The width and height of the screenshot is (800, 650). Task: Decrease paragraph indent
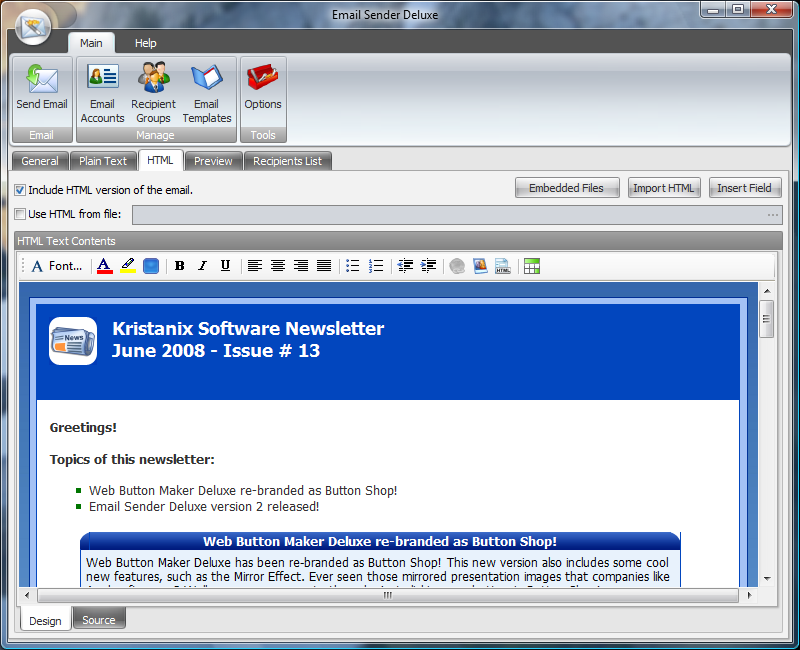[405, 266]
